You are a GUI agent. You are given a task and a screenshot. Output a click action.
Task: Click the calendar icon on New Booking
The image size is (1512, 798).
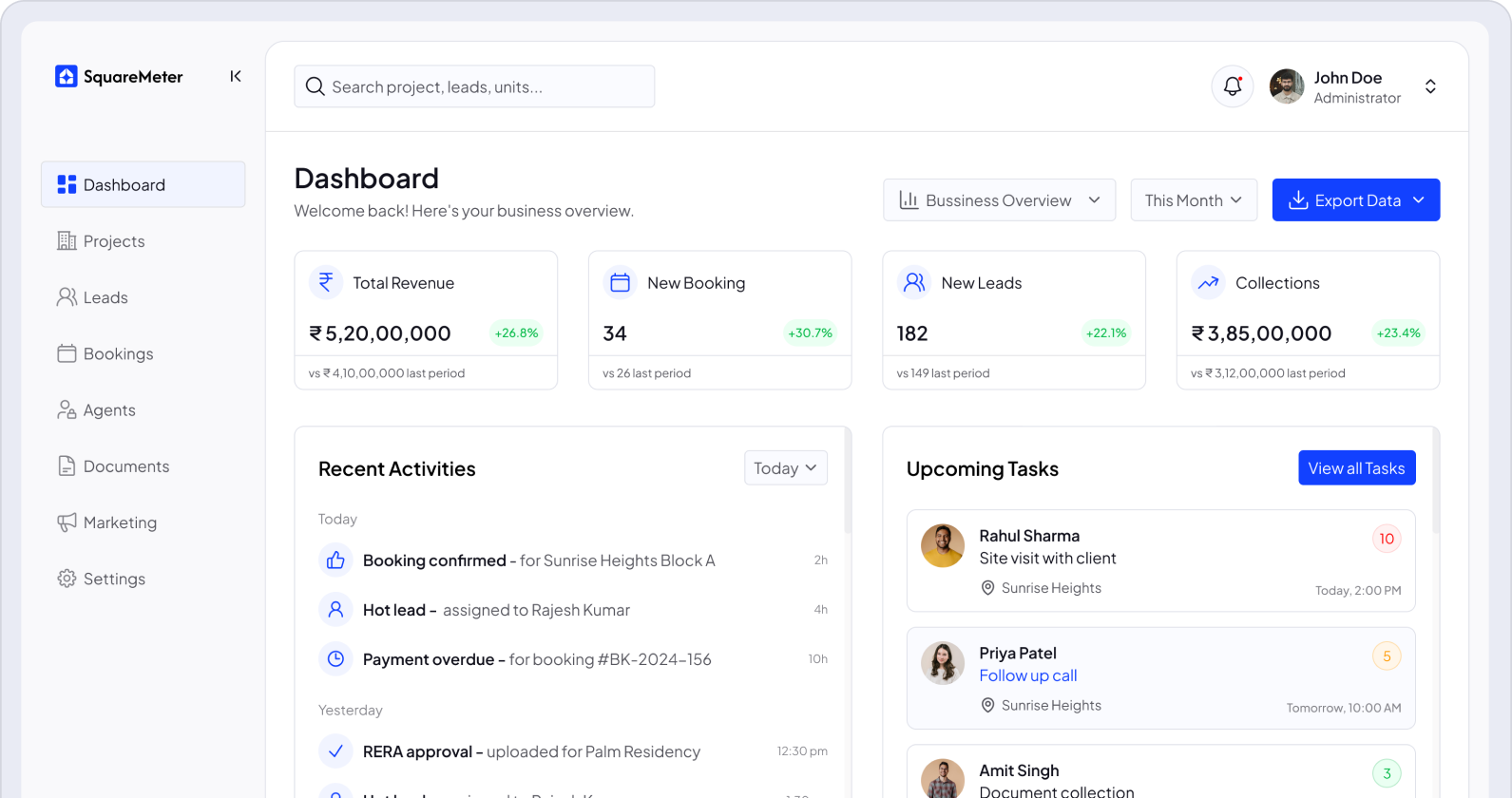620,282
